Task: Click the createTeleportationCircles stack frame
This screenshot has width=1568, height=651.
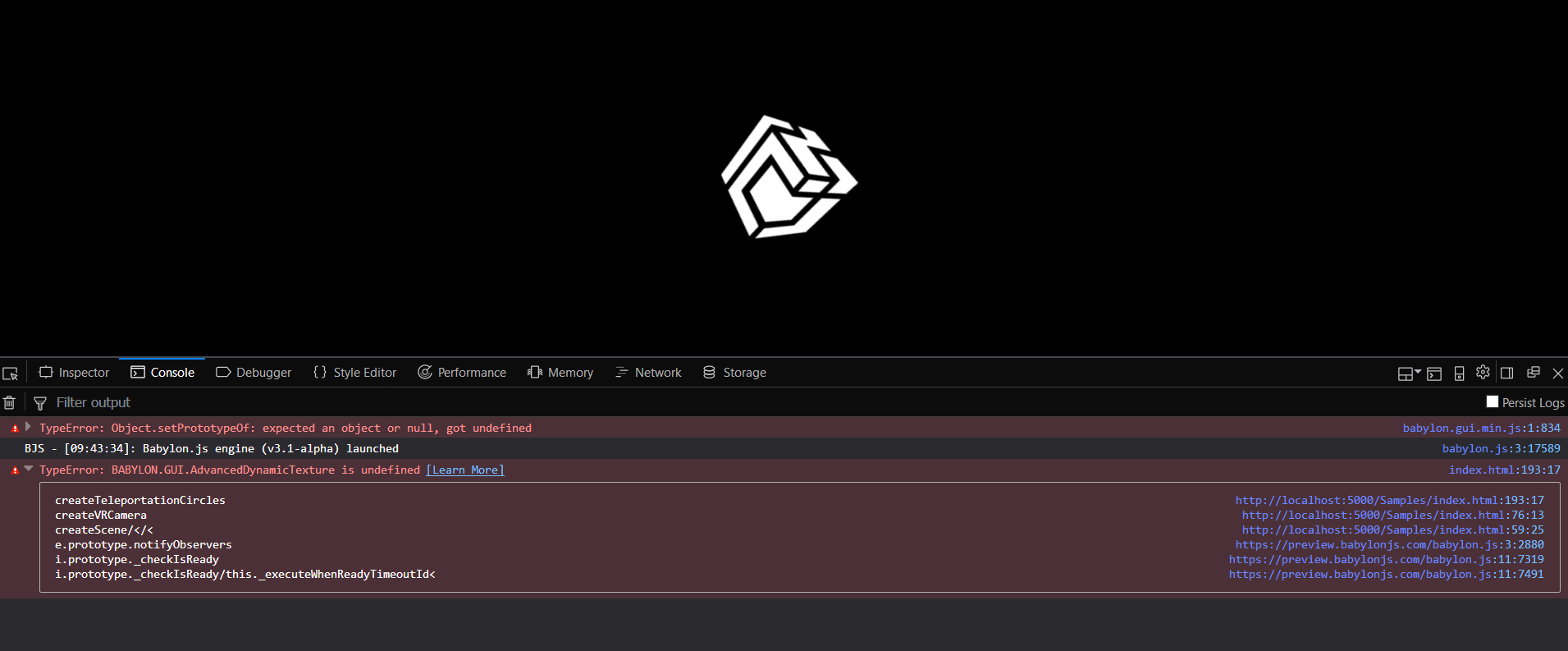Action: tap(139, 501)
